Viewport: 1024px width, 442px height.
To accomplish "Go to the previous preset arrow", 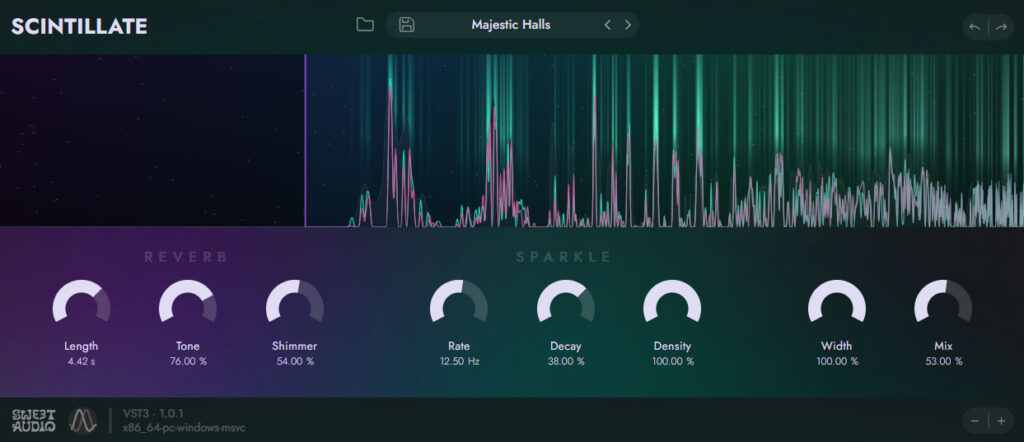I will [x=607, y=25].
